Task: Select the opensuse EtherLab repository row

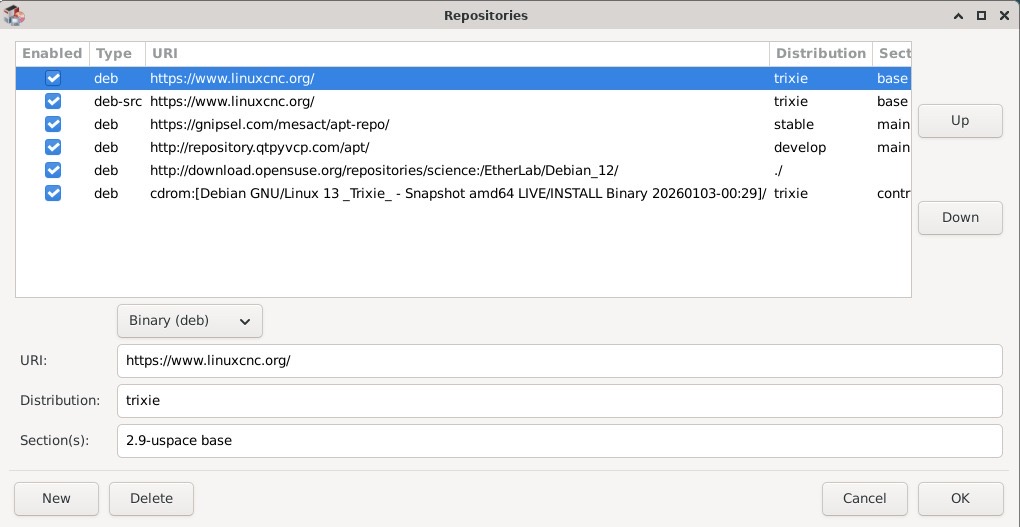Action: 385,170
